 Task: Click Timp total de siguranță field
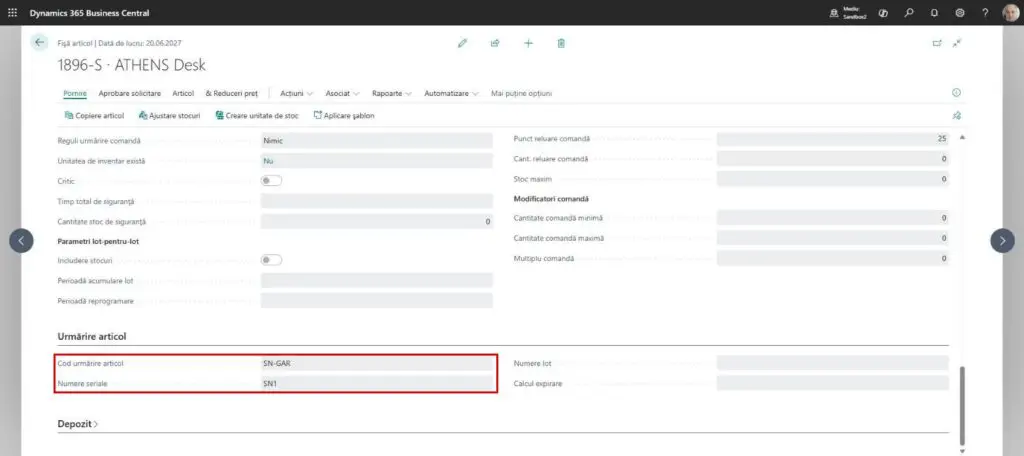[x=377, y=202]
